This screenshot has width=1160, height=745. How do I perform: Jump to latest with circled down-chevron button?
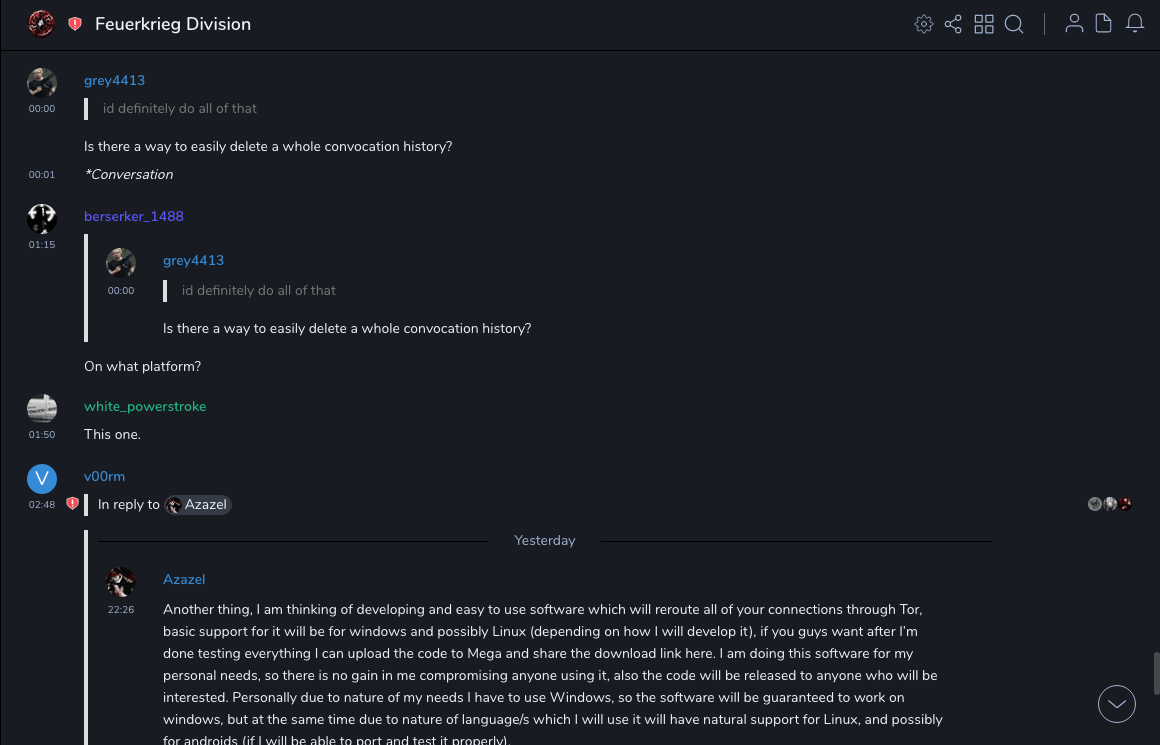point(1117,704)
